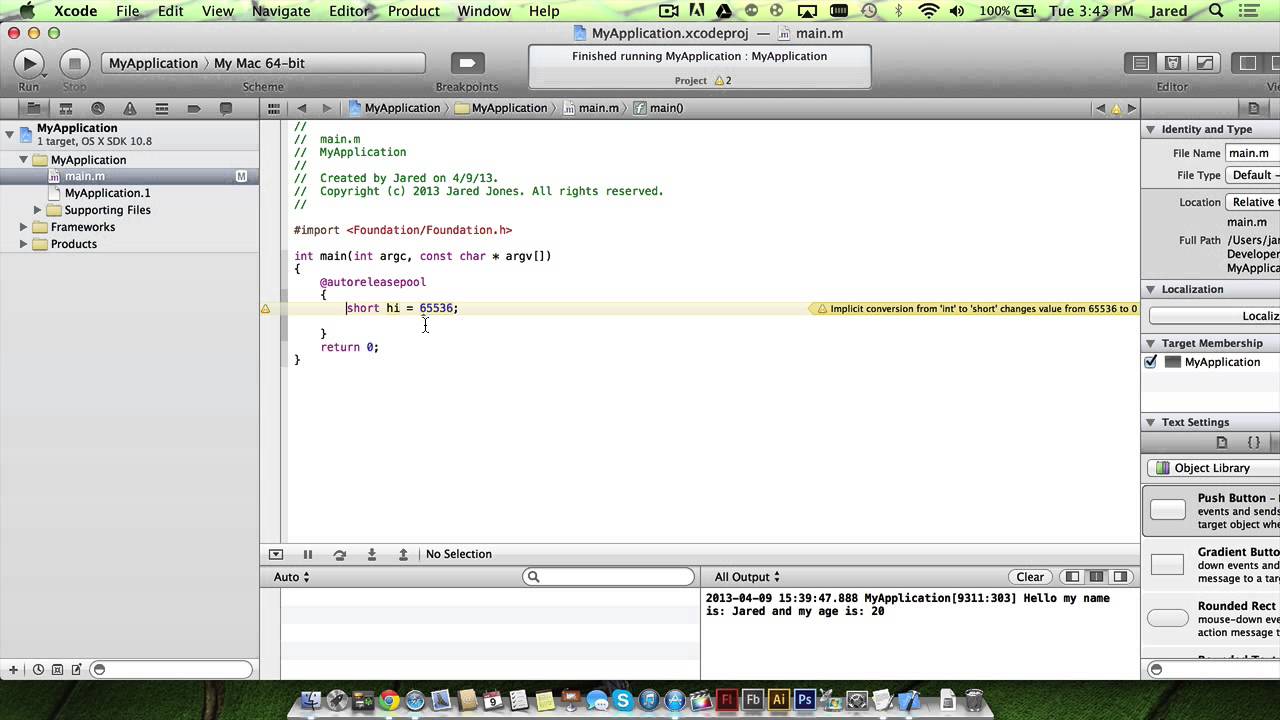The height and width of the screenshot is (720, 1280).
Task: Select the Version editor button
Action: click(x=1205, y=63)
